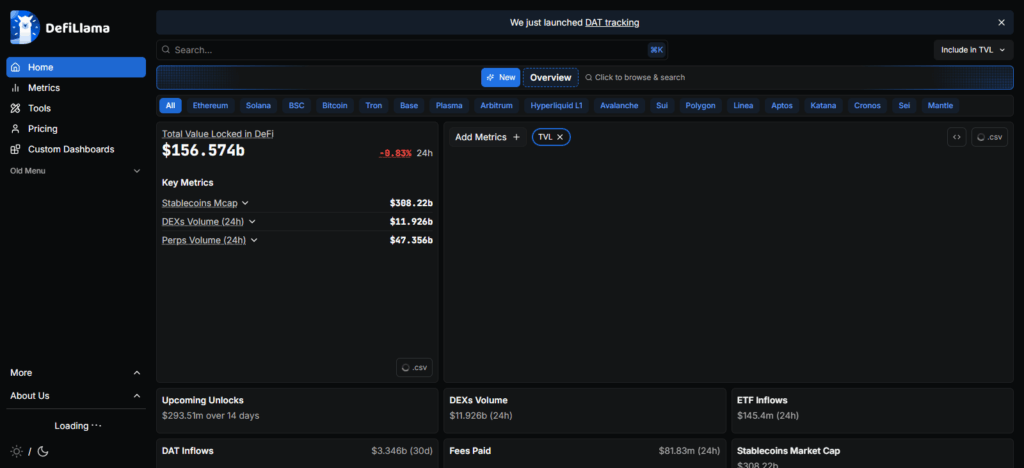Select the Overview tab
Viewport: 1024px width, 468px height.
click(550, 77)
